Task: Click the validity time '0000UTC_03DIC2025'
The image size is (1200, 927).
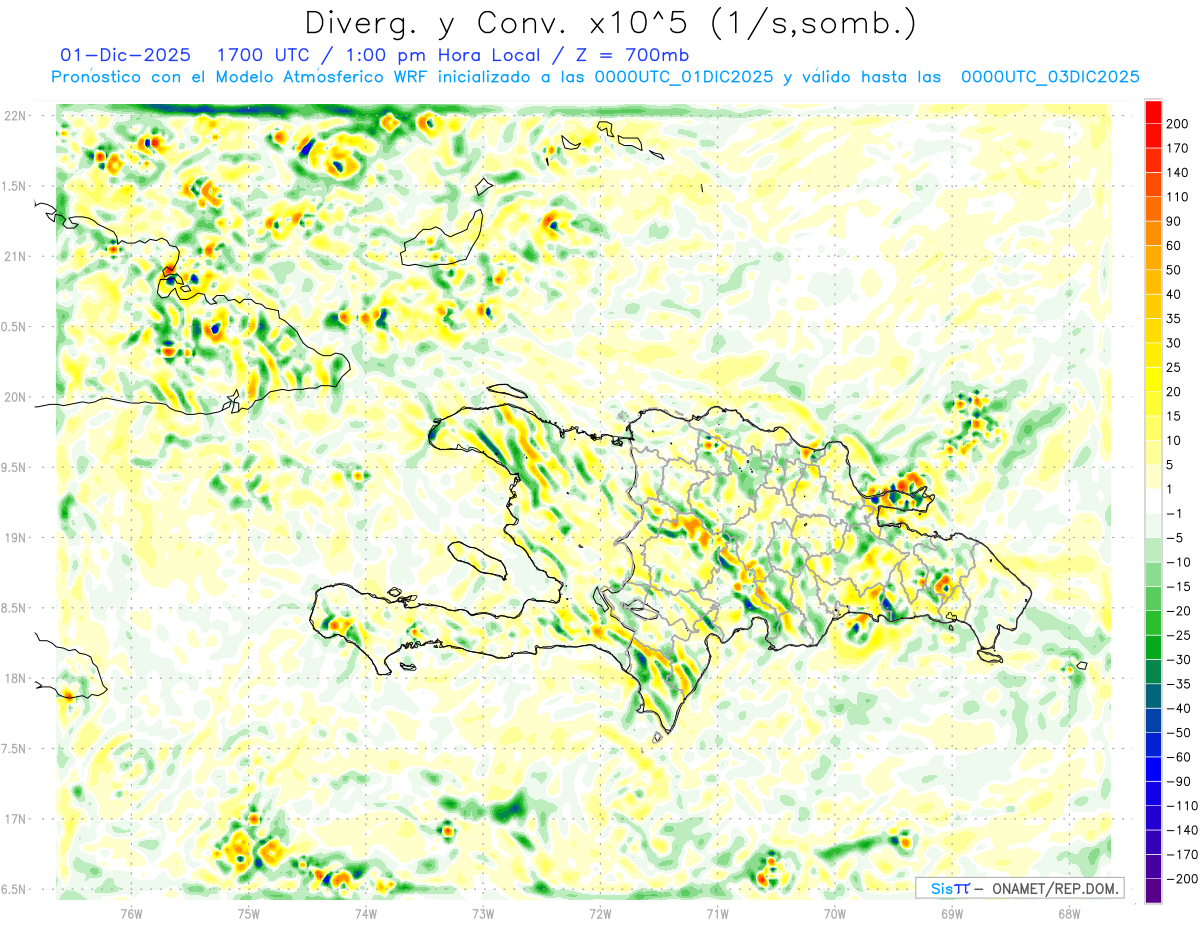Action: [1050, 77]
